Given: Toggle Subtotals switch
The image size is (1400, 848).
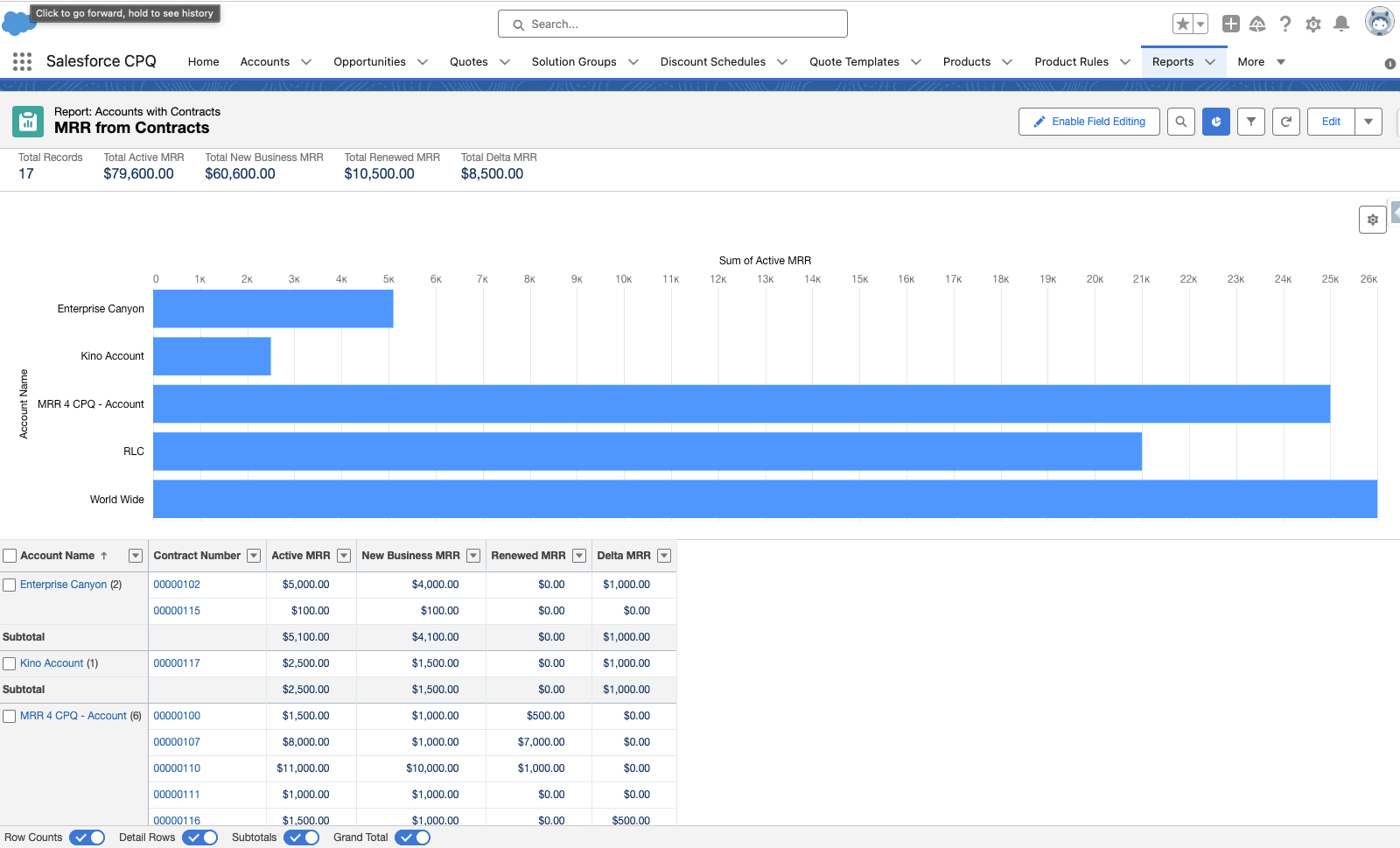Looking at the screenshot, I should [301, 837].
